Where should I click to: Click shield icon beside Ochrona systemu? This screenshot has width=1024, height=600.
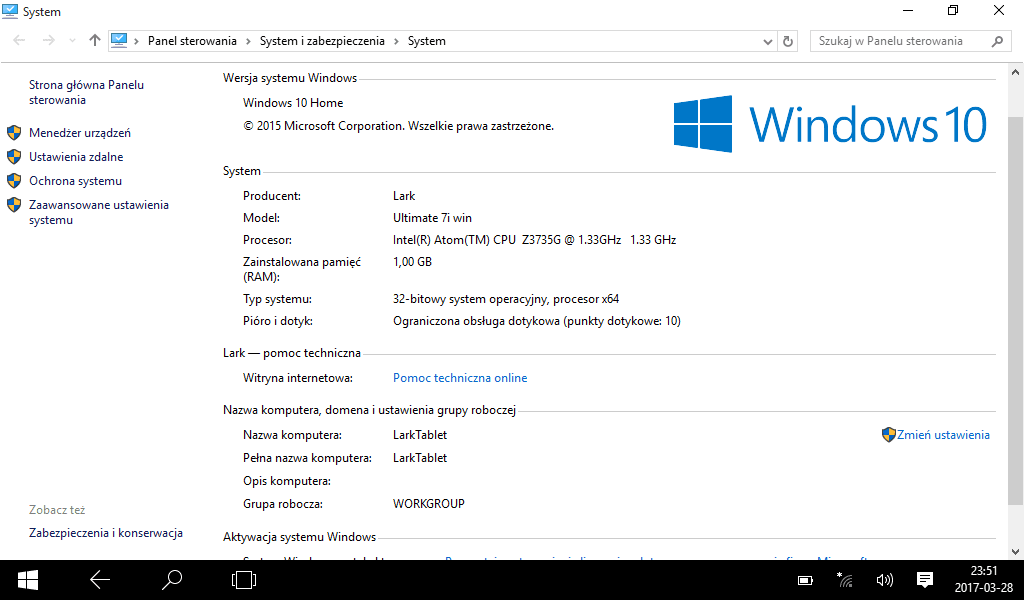coord(14,181)
